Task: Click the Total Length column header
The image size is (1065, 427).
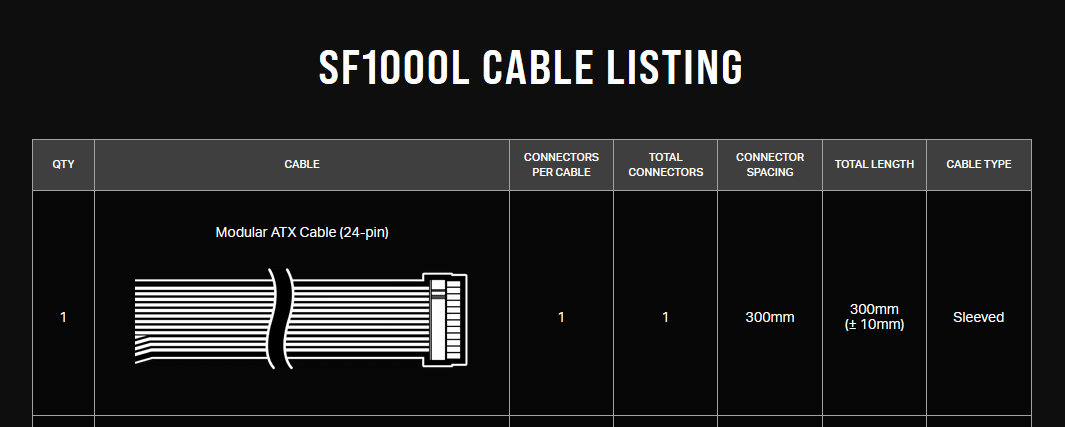Action: 874,164
